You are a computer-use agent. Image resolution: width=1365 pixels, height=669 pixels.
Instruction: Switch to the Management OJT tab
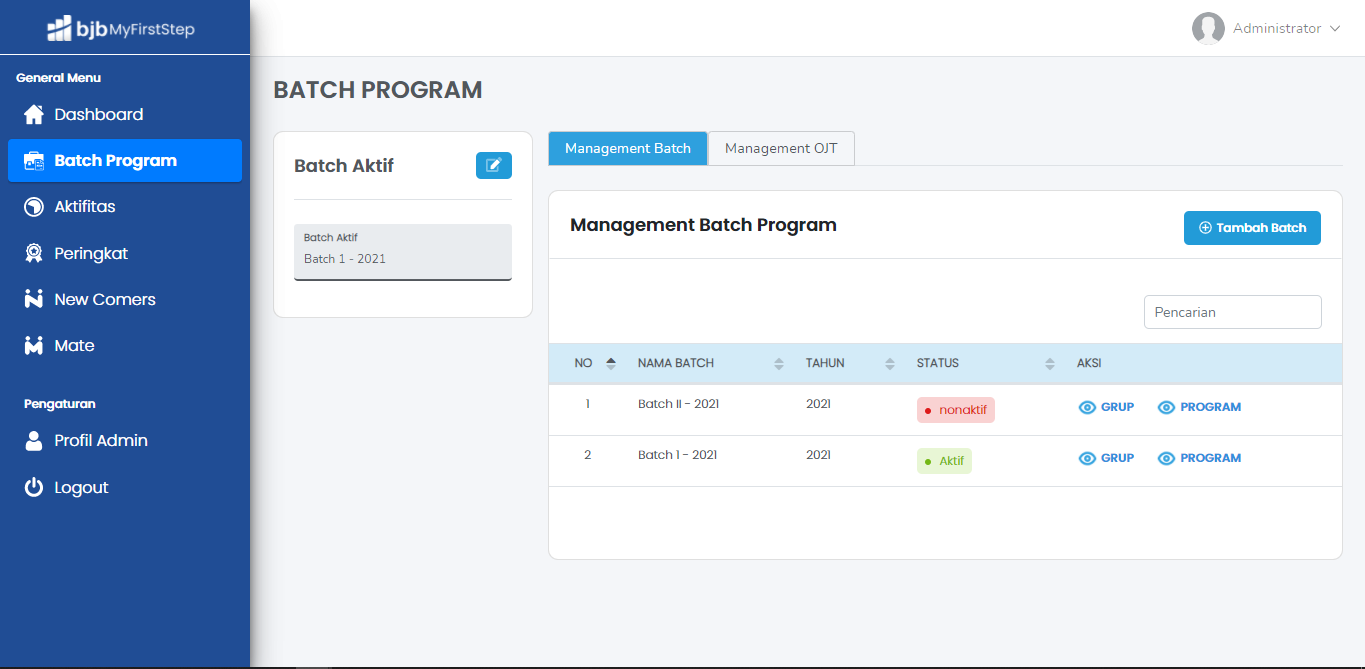(781, 149)
